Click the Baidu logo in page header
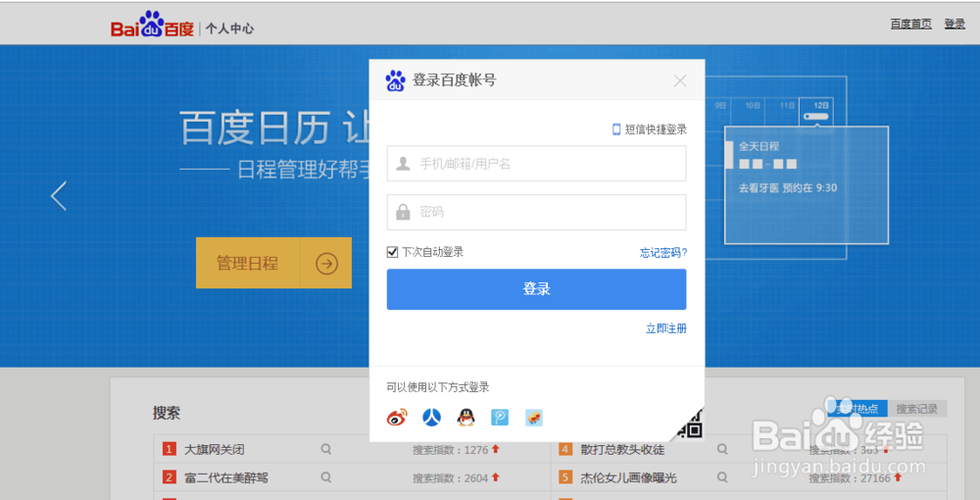Screen dimensions: 980x500 click(x=152, y=25)
